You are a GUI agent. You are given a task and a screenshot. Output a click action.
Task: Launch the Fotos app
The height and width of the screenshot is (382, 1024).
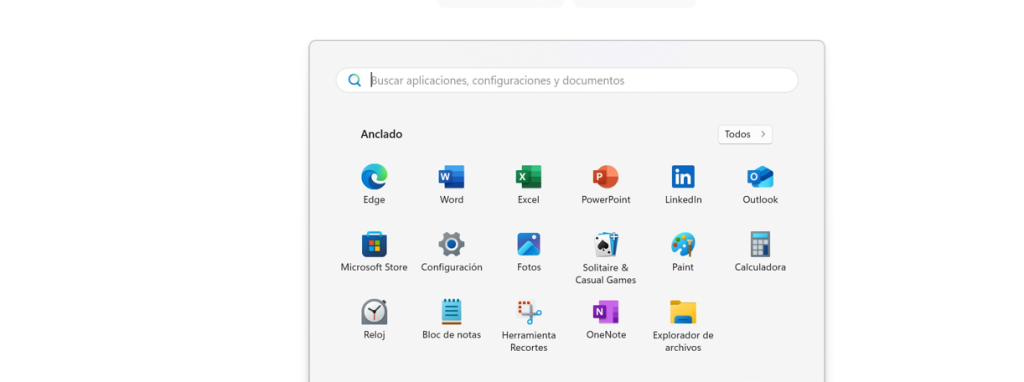[528, 245]
